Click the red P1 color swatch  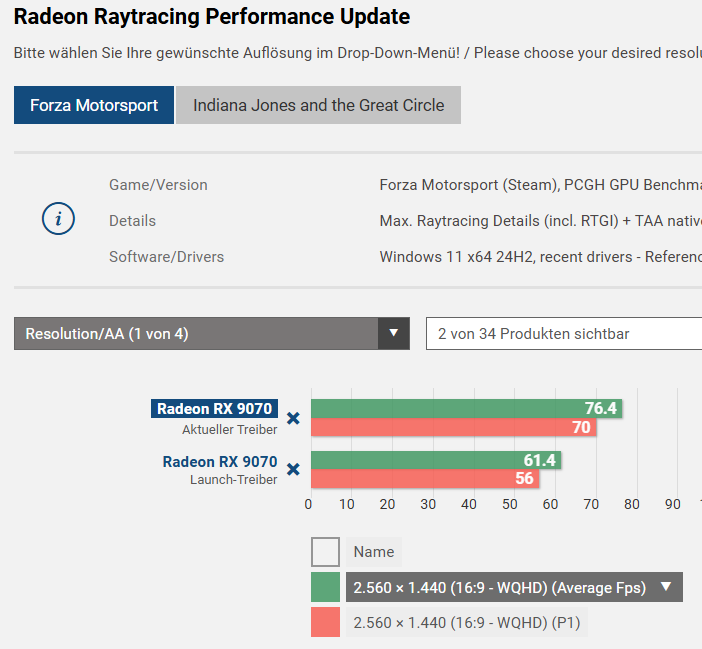[x=325, y=622]
